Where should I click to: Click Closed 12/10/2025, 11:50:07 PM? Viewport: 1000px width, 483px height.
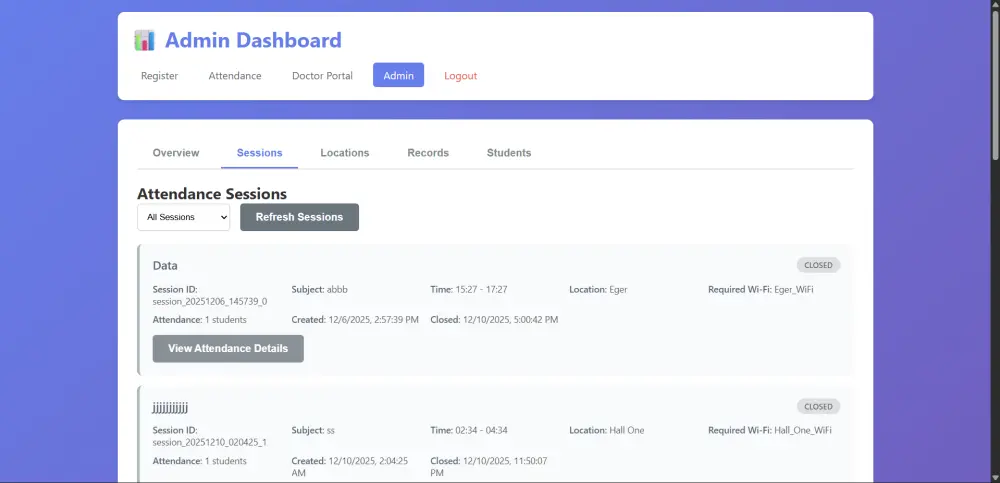point(489,466)
